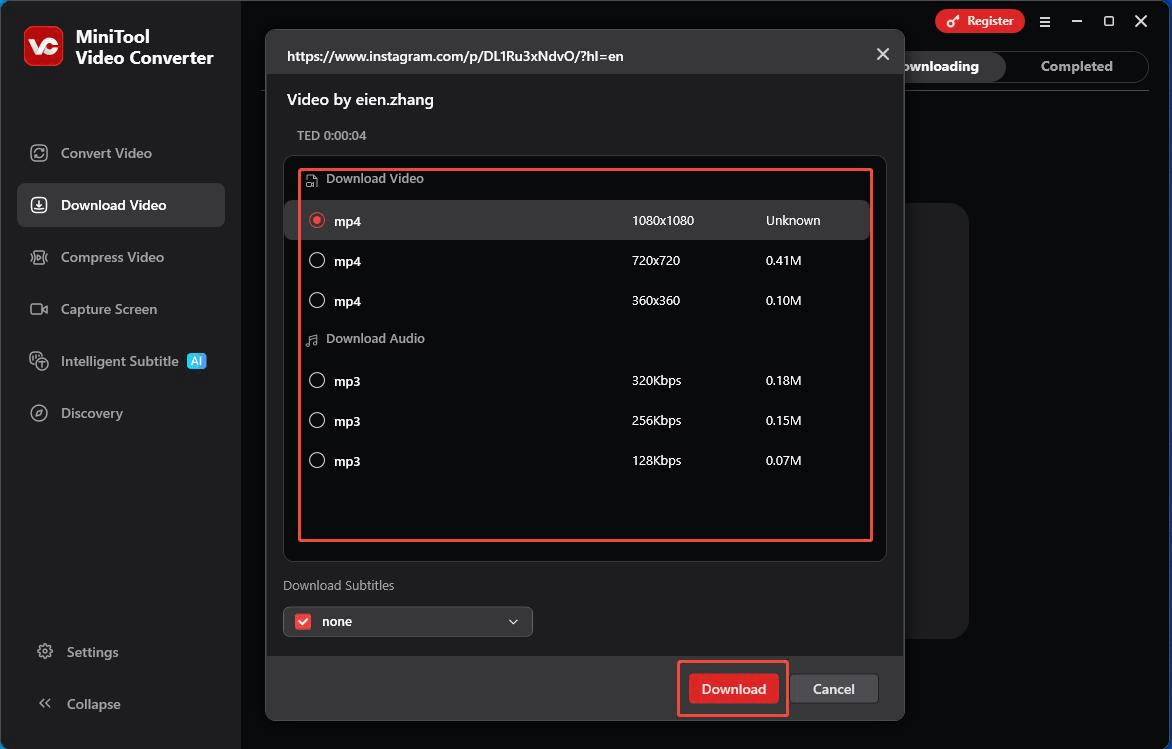This screenshot has width=1172, height=749.
Task: Click the 'Video by eien.zhang' title
Action: [x=360, y=99]
